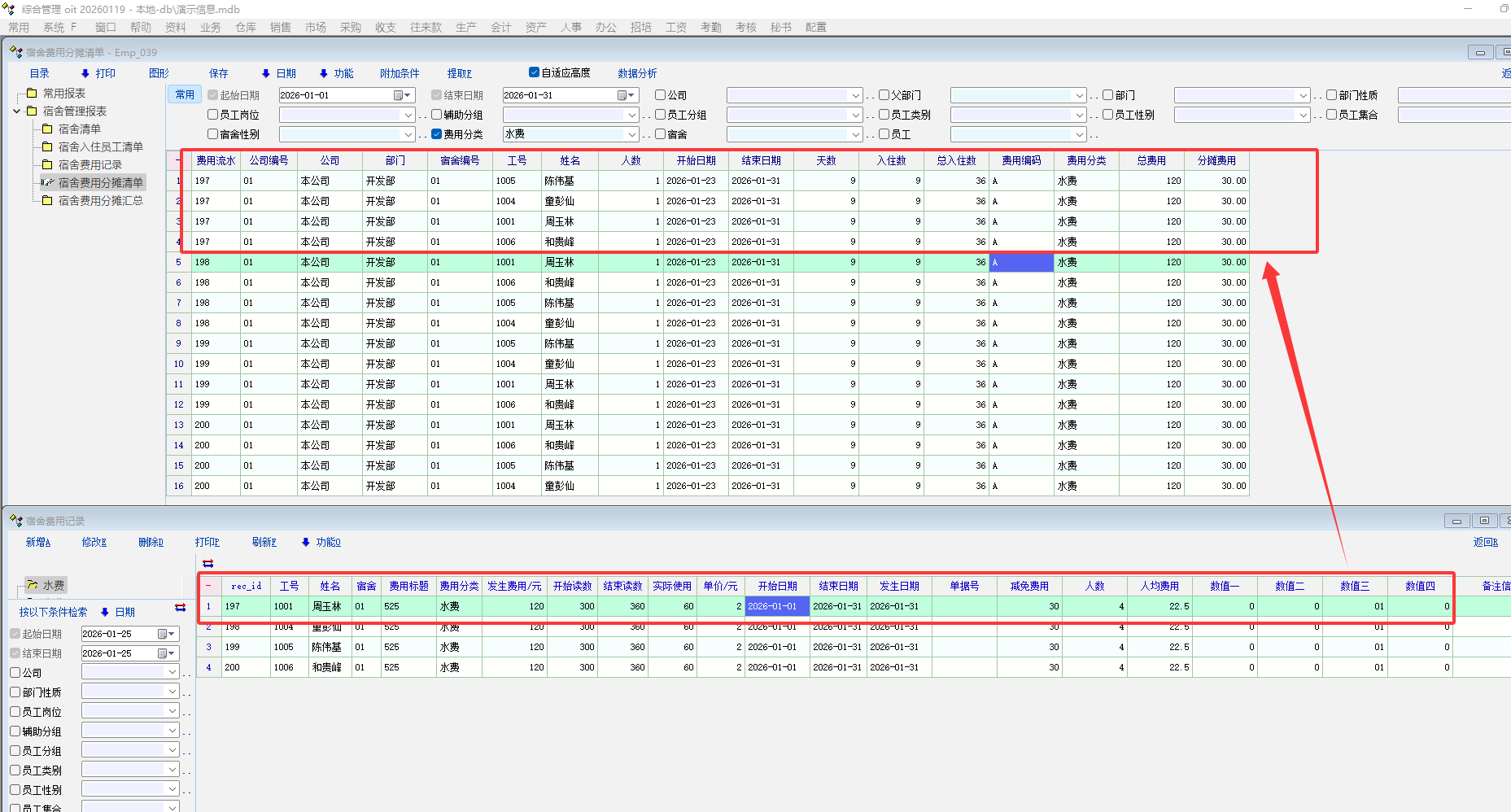
Task: Disable the 费用分类 filter checkbox
Action: [437, 134]
